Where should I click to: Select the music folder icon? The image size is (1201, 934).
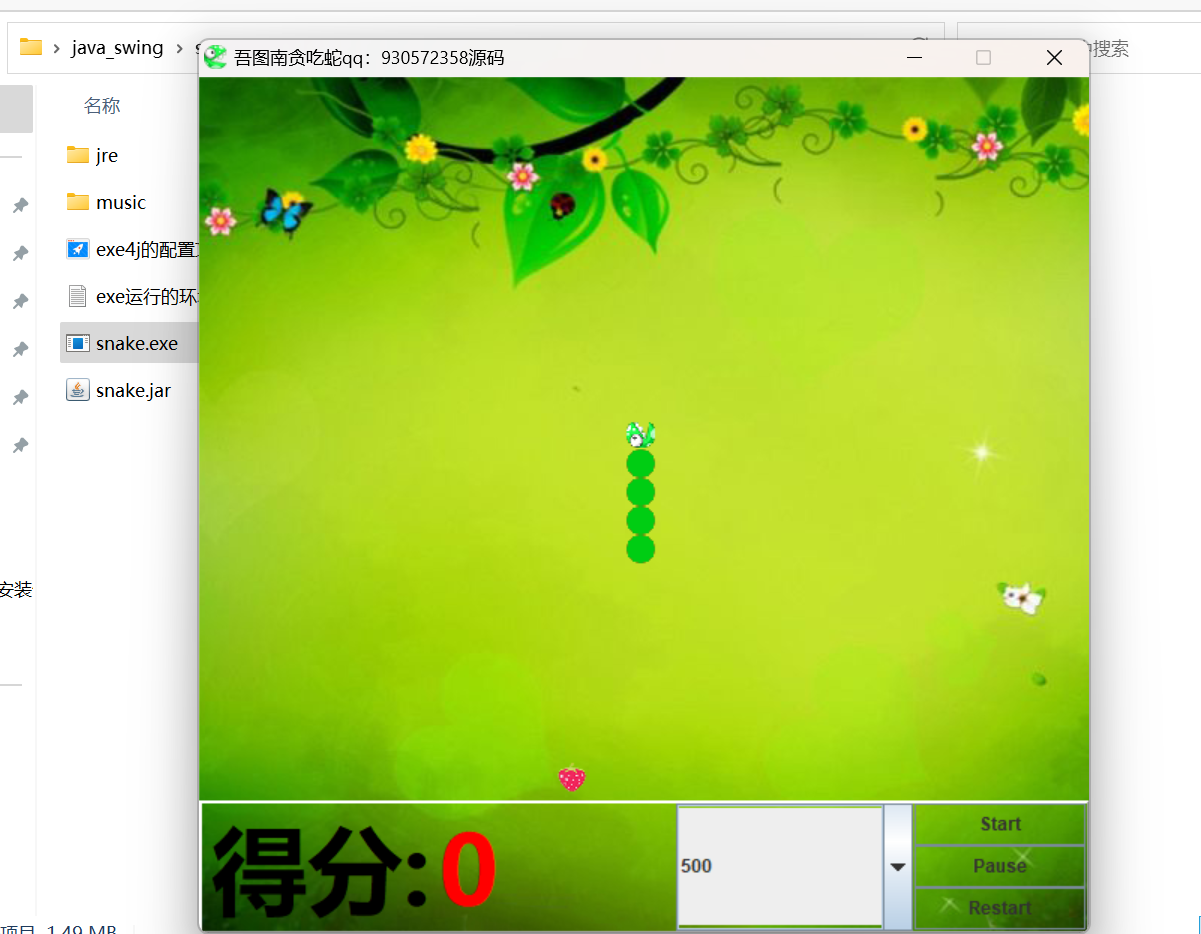click(x=77, y=202)
